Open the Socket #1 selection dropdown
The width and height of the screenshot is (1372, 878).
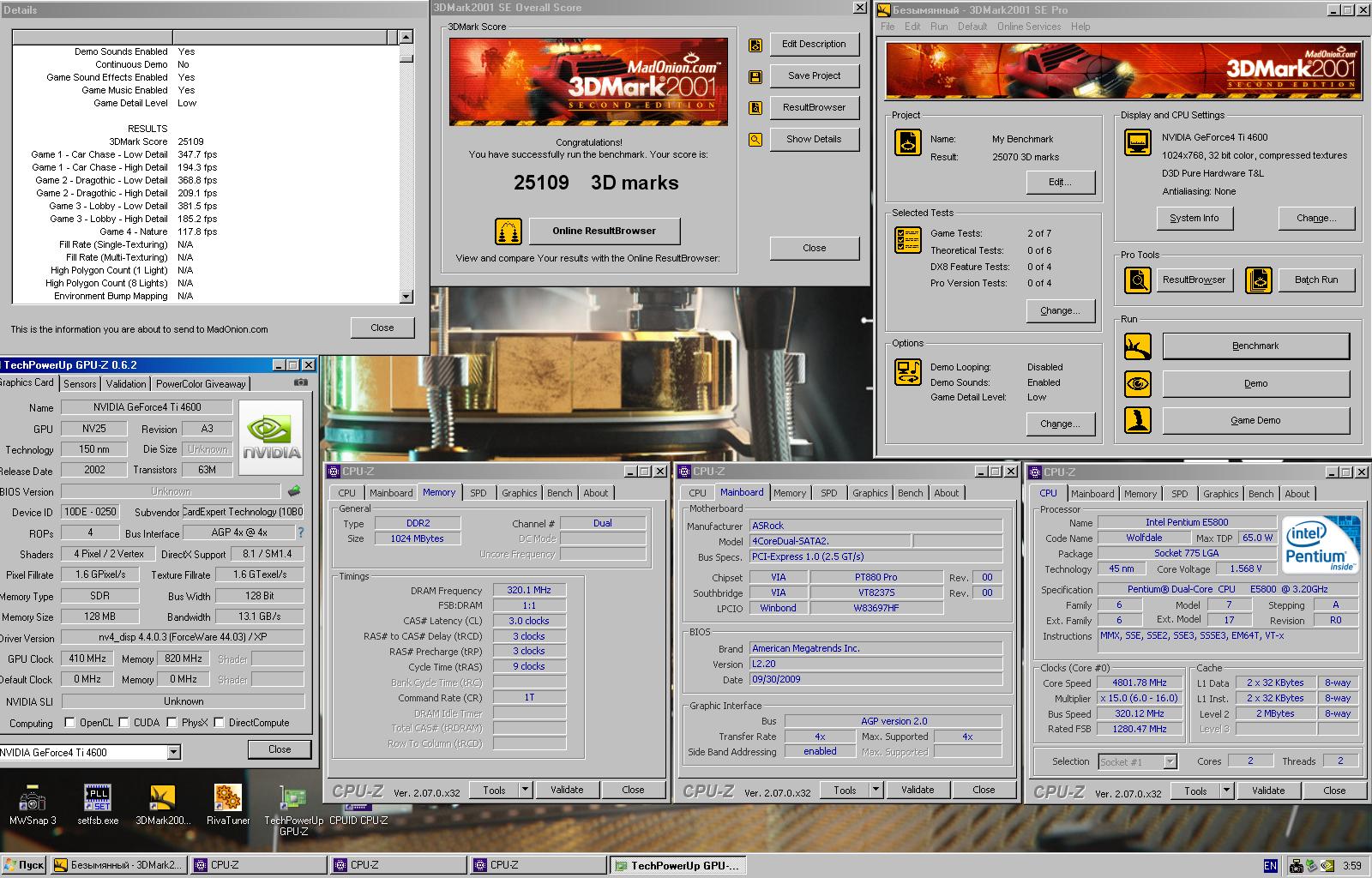tap(1170, 761)
